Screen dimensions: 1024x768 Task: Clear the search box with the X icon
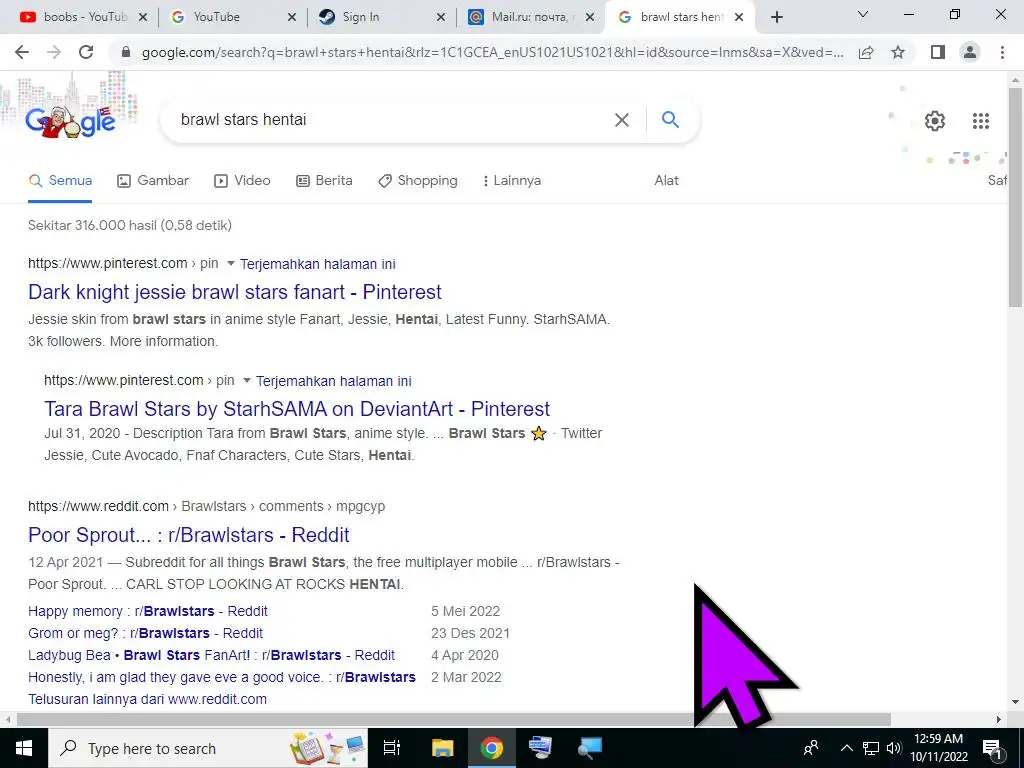[x=622, y=120]
